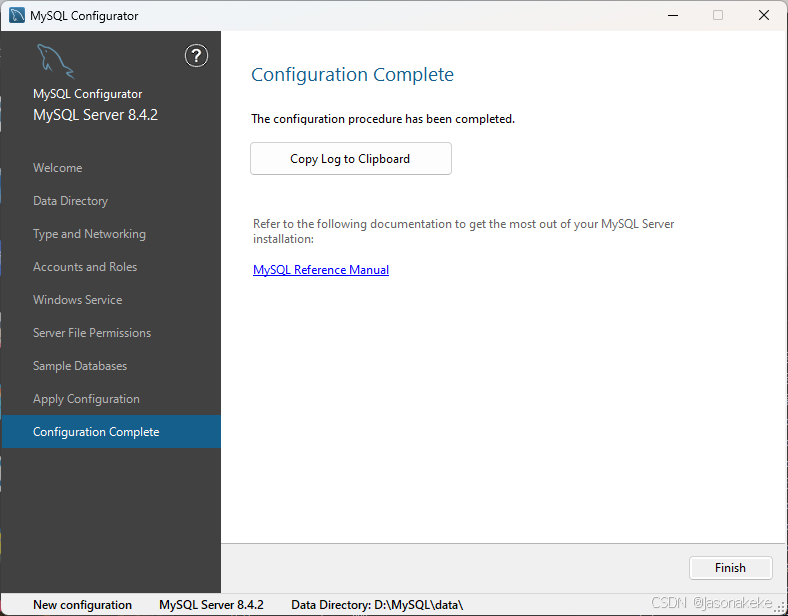Open the Type and Networking step
The width and height of the screenshot is (788, 616).
point(89,234)
